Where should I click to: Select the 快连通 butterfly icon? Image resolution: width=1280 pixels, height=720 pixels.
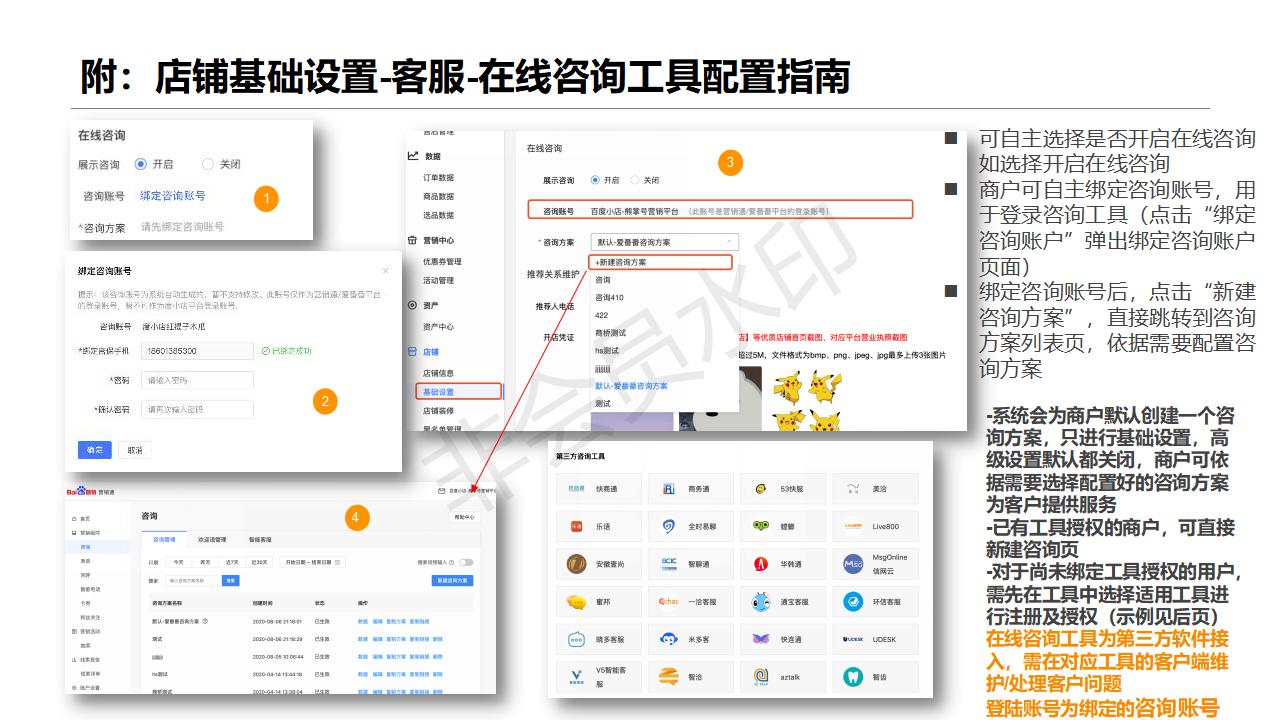(761, 639)
